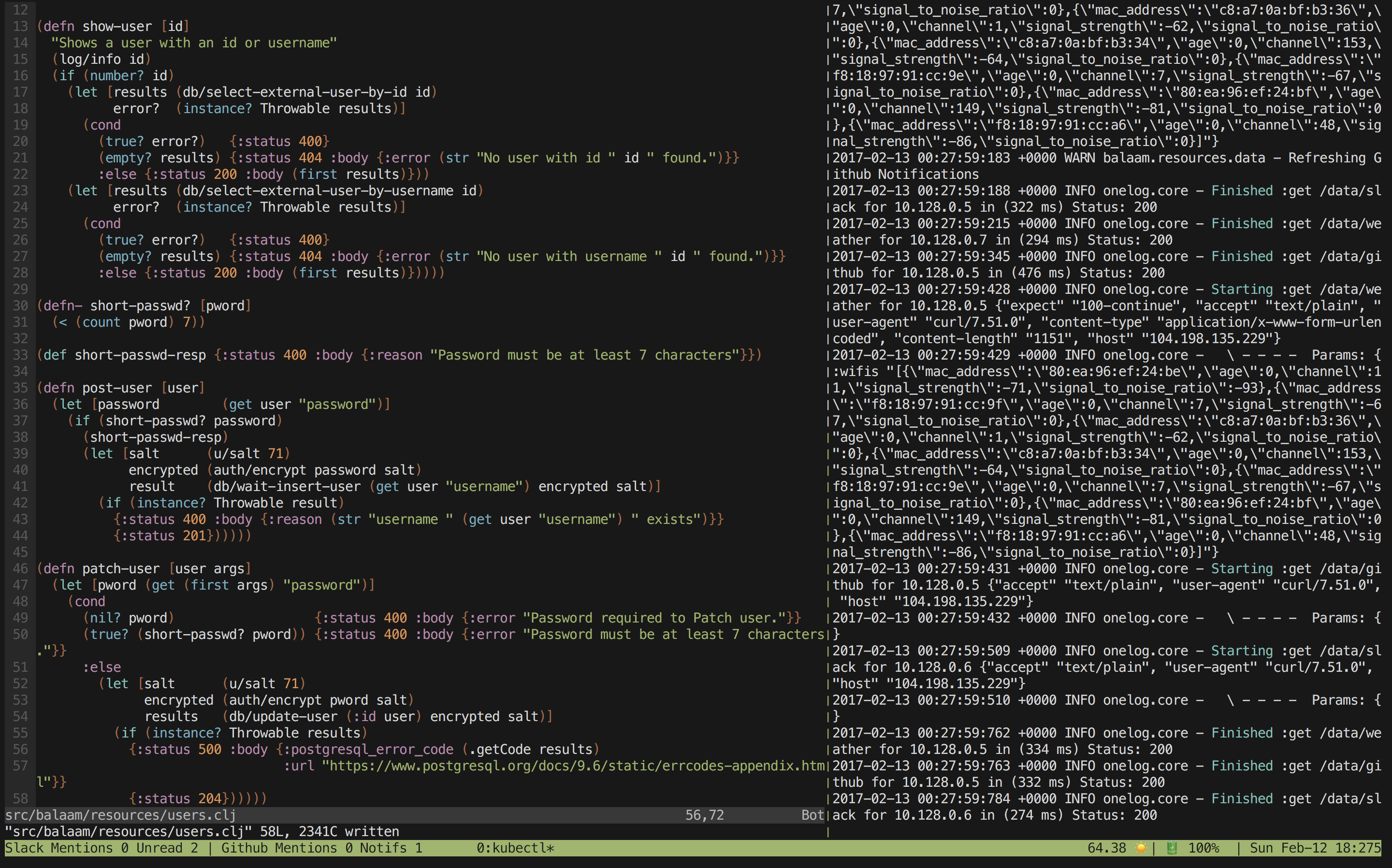Click the Bot scroll position indicator

click(x=813, y=815)
